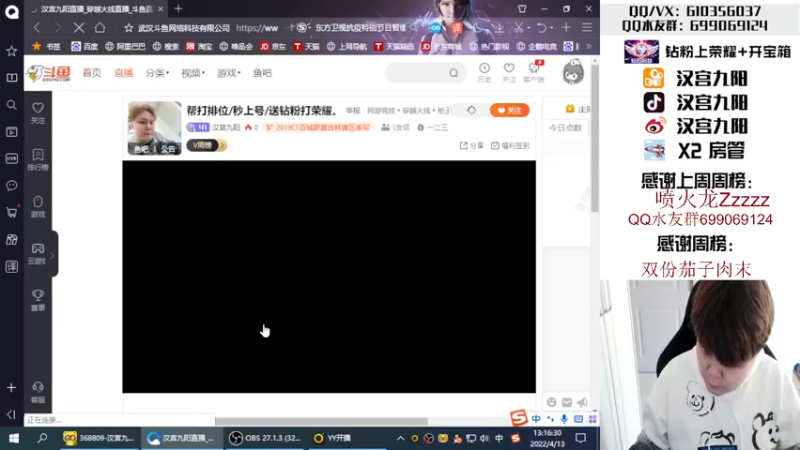Click the page vertical scrollbar
Viewport: 800px width, 450px height.
594,138
